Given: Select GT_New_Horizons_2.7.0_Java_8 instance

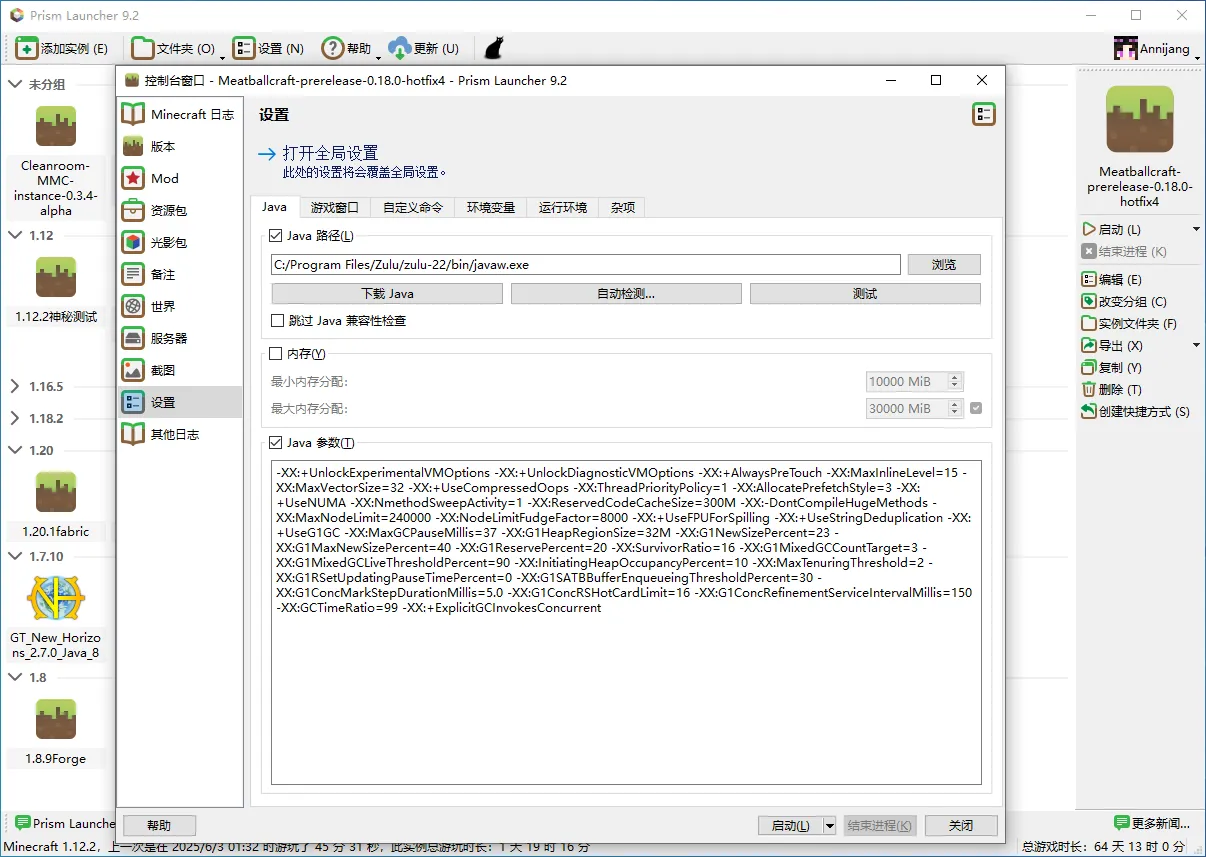Looking at the screenshot, I should (x=56, y=617).
